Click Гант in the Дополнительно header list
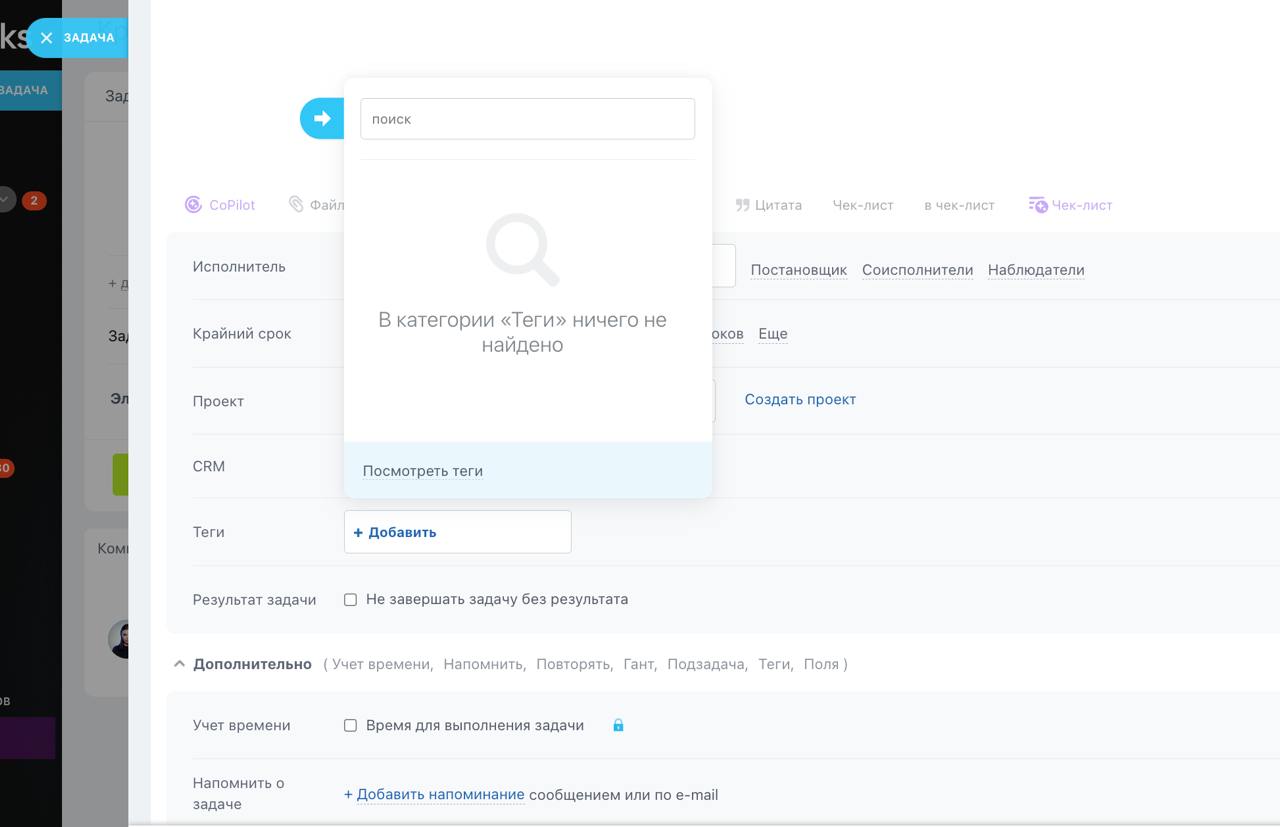 640,664
